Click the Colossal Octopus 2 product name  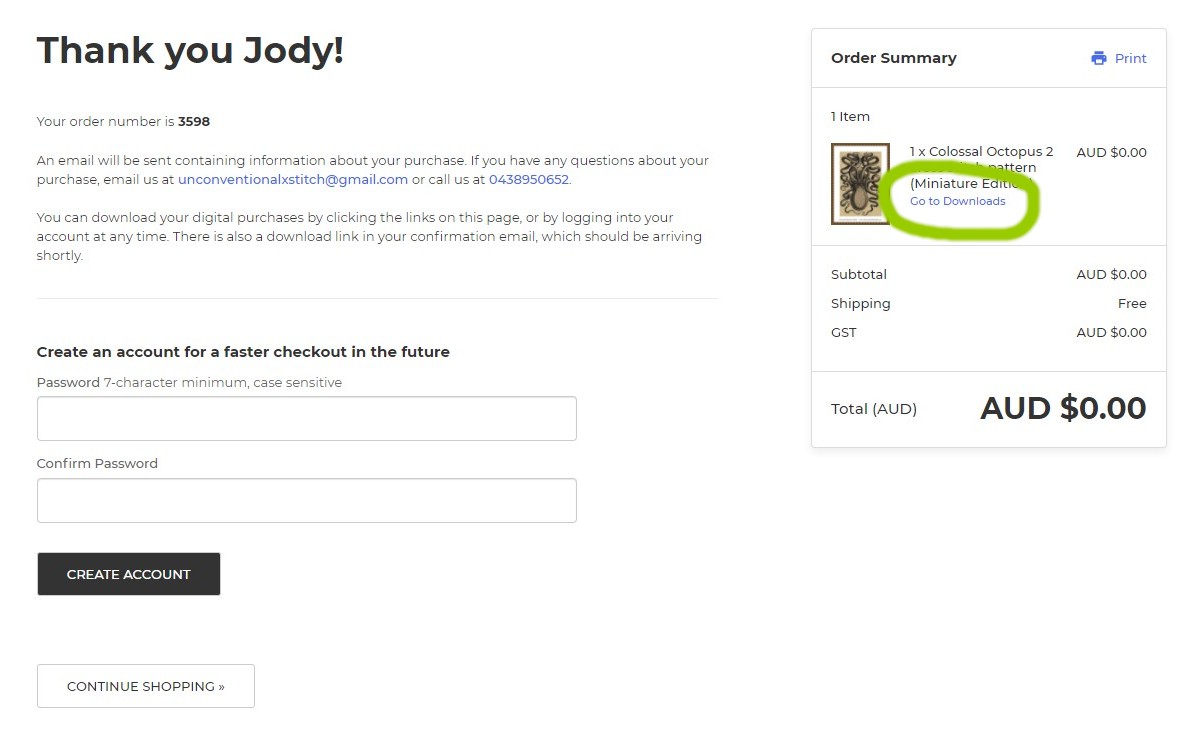[x=981, y=152]
